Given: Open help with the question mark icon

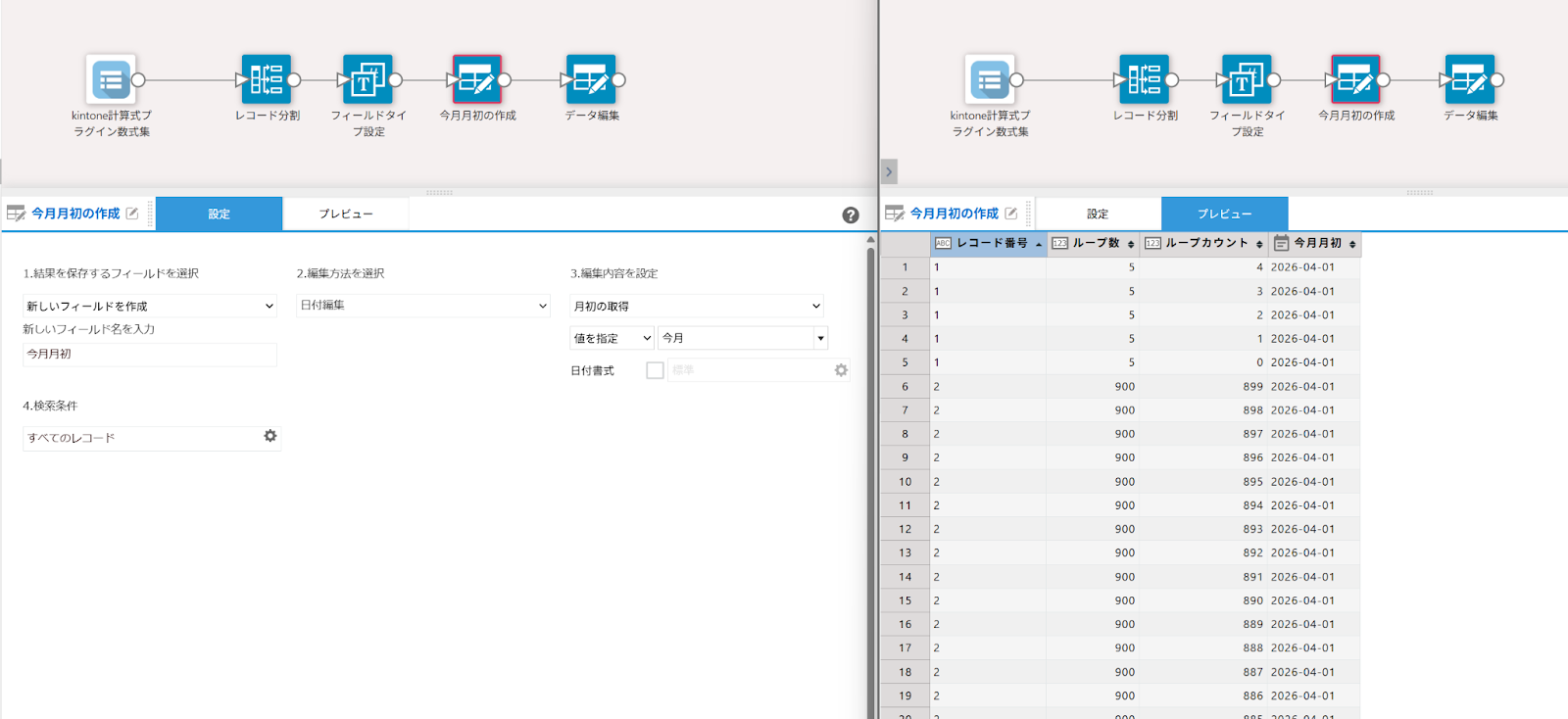Looking at the screenshot, I should [851, 216].
